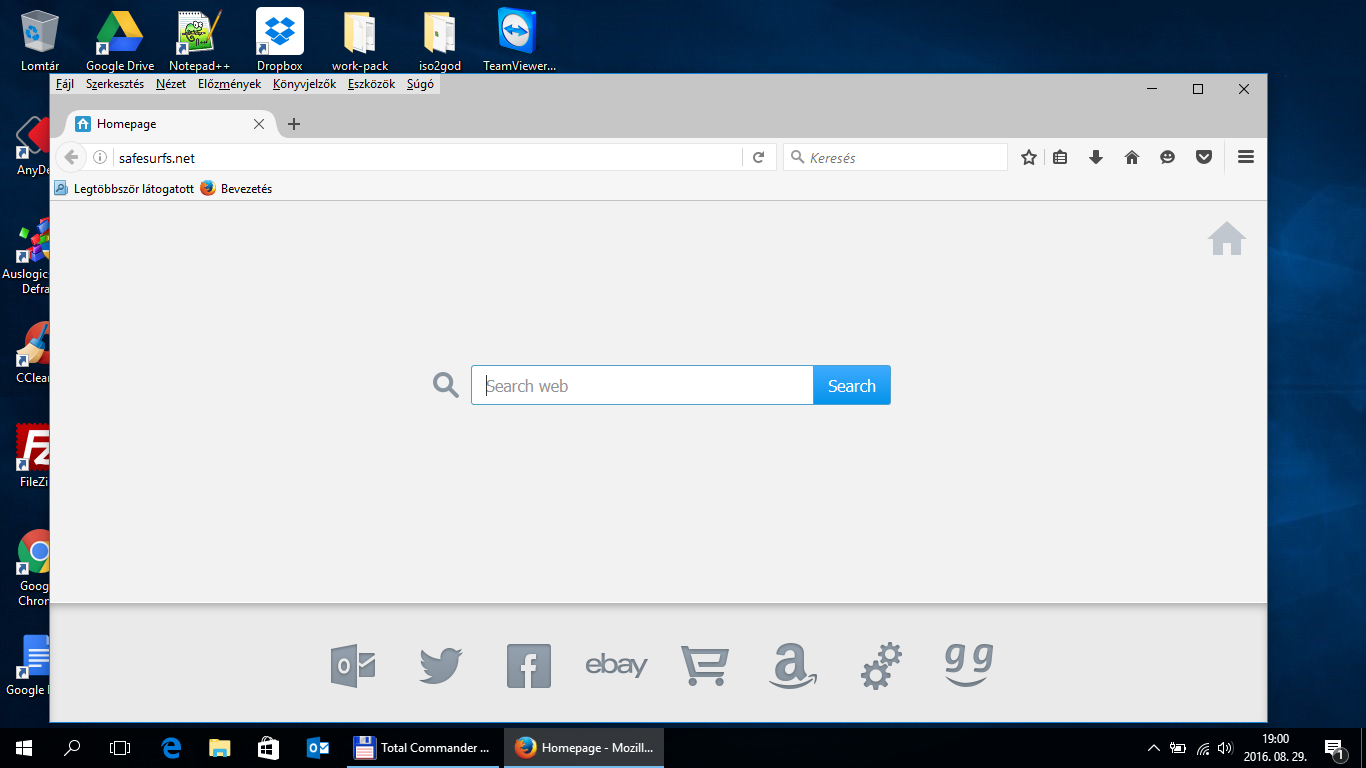This screenshot has height=768, width=1366.
Task: Click the eBay shortcut logo
Action: tap(616, 665)
